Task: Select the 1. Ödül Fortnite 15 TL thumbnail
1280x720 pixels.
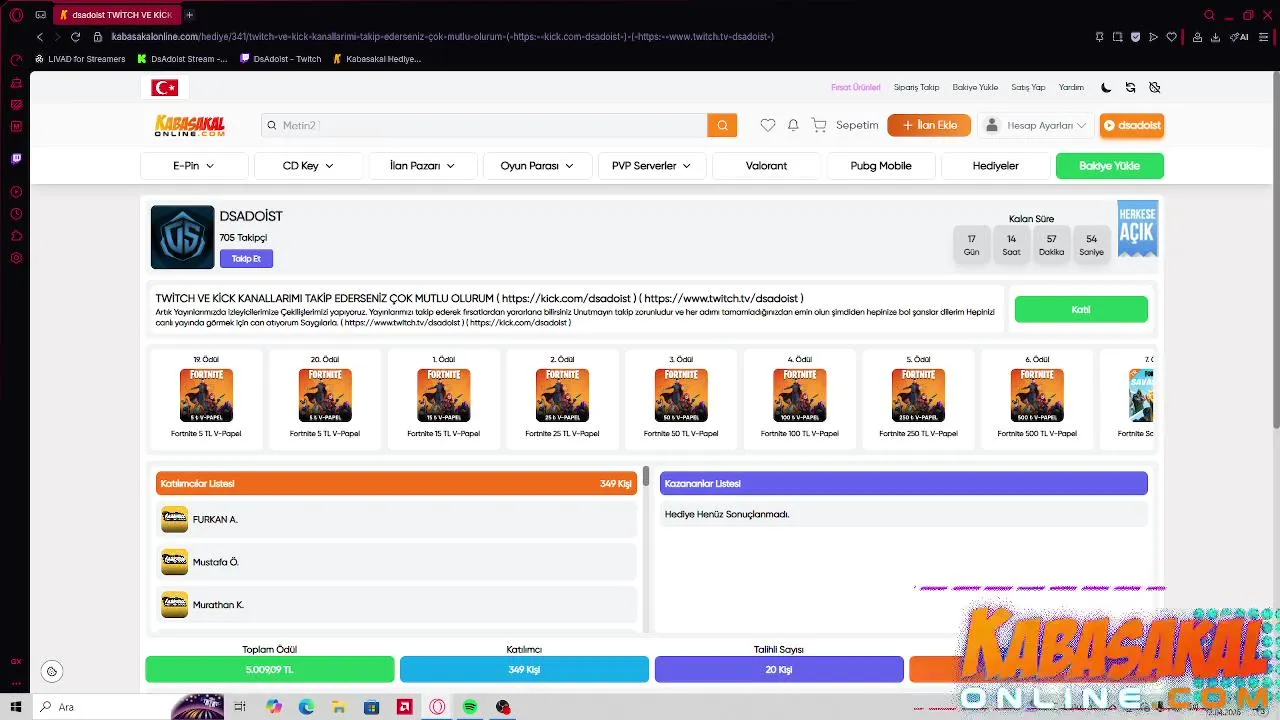Action: point(443,395)
